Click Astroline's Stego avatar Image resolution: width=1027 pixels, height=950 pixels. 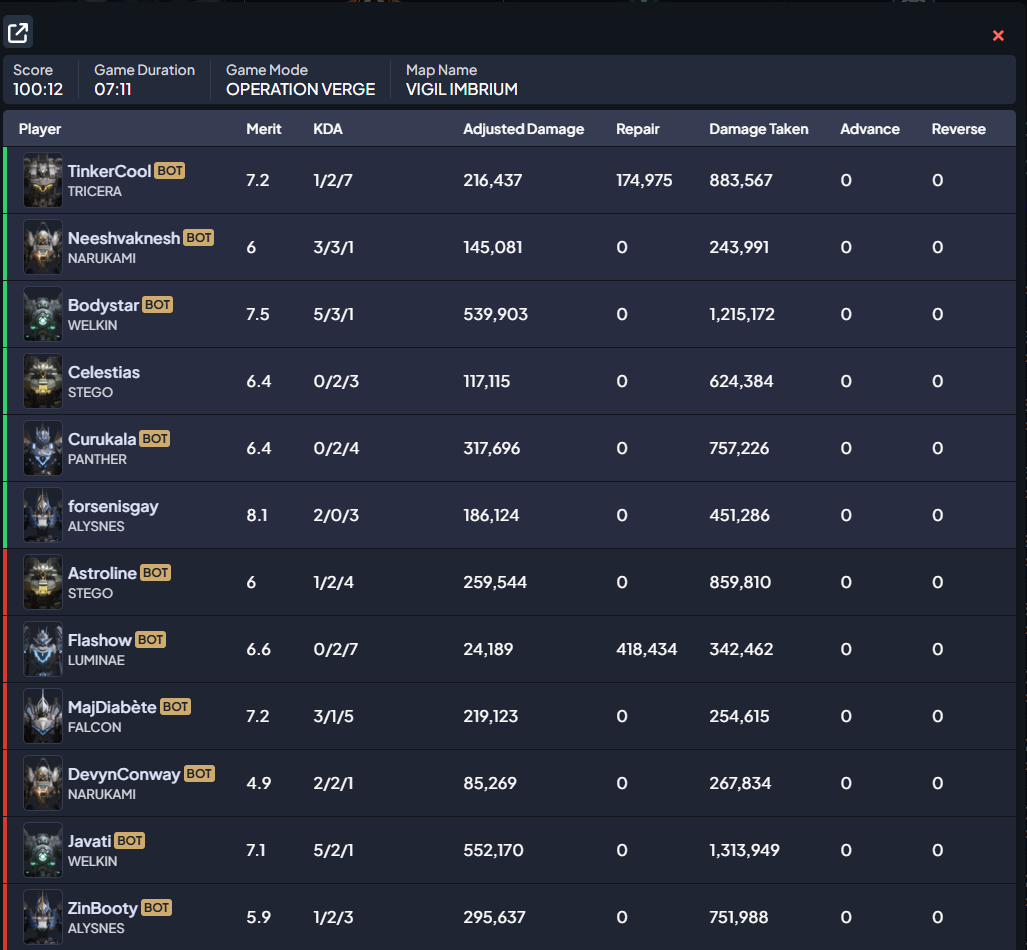click(x=43, y=582)
